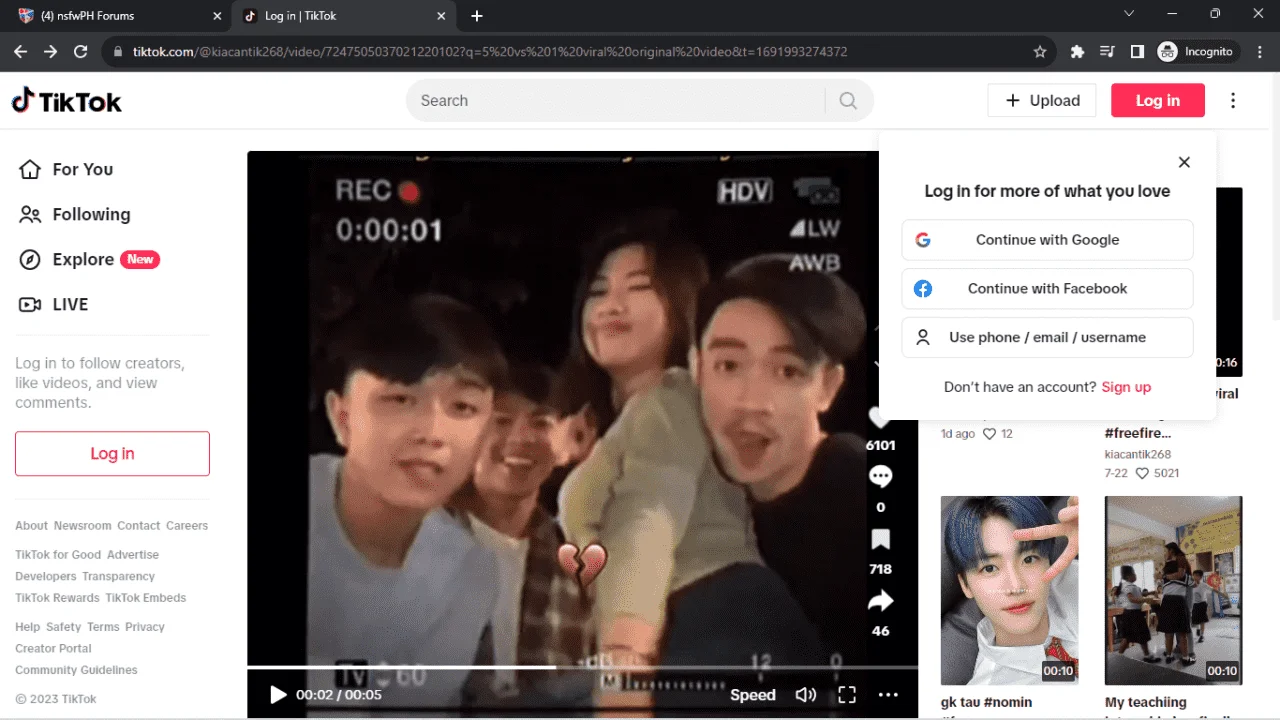Close the nsfwPH Forums tab
This screenshot has height=720, width=1280.
point(217,16)
